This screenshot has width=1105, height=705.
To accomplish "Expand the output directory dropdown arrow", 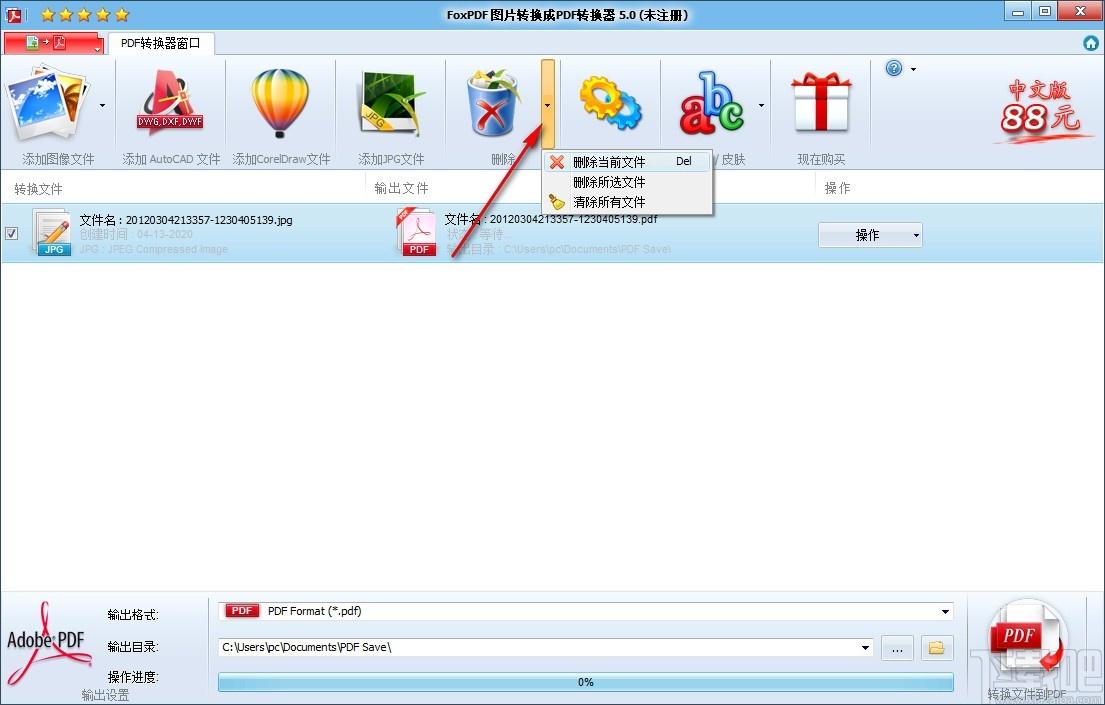I will click(865, 647).
